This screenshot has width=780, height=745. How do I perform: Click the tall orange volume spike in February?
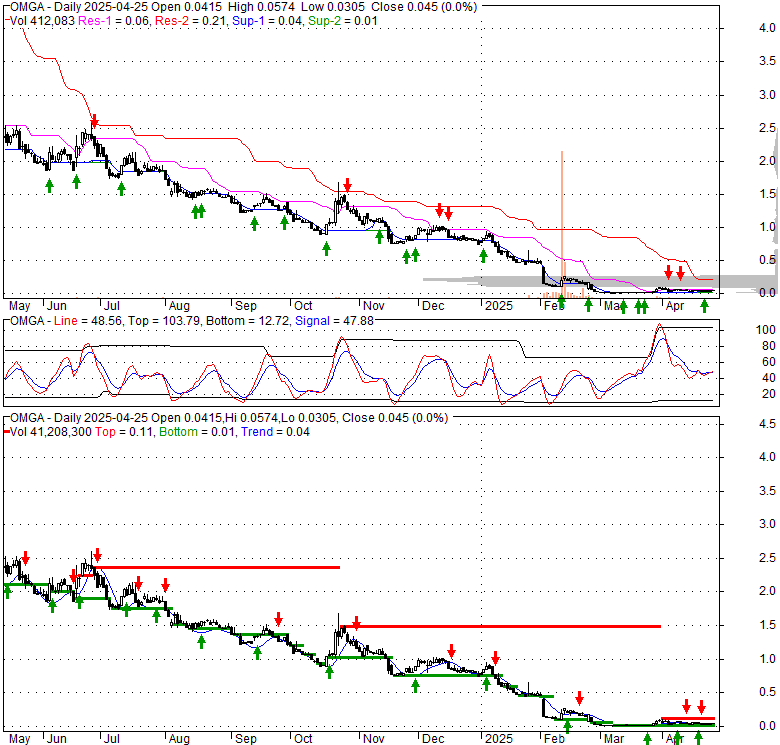click(562, 220)
